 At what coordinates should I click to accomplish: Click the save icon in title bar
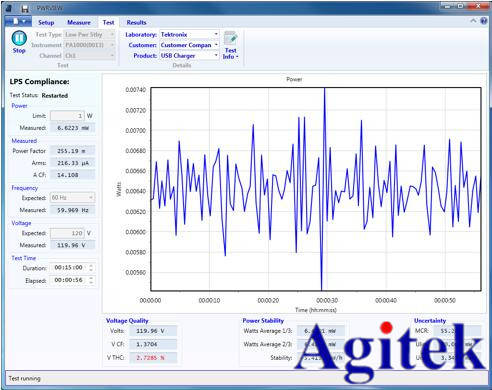point(25,8)
